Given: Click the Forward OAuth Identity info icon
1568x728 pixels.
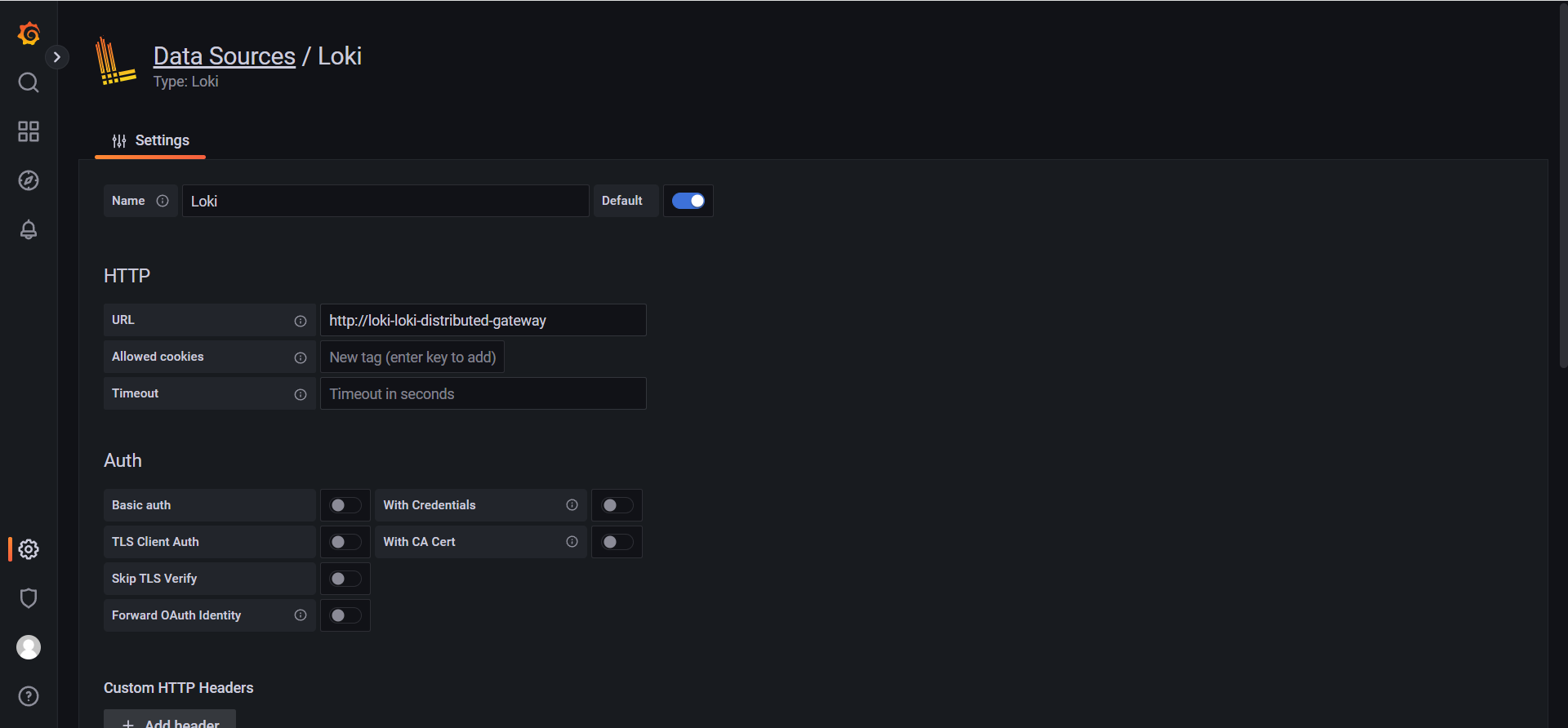Looking at the screenshot, I should click(301, 615).
